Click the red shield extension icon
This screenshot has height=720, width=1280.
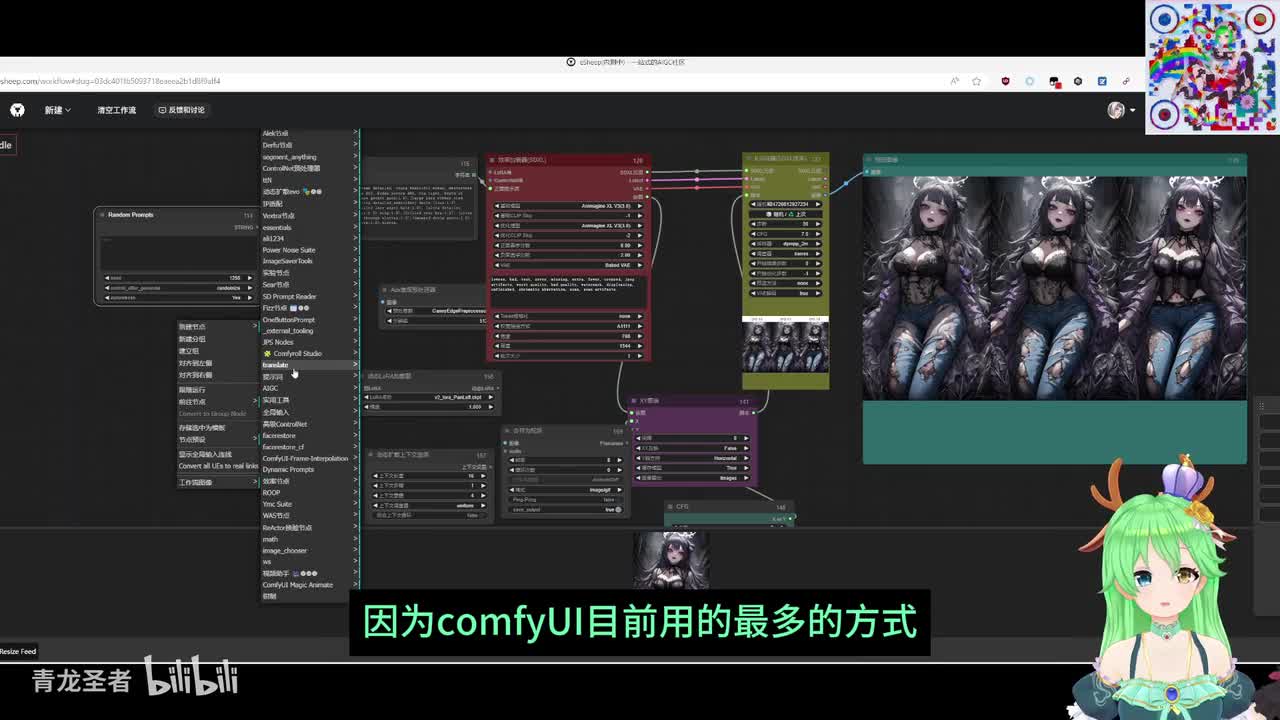pos(1005,81)
